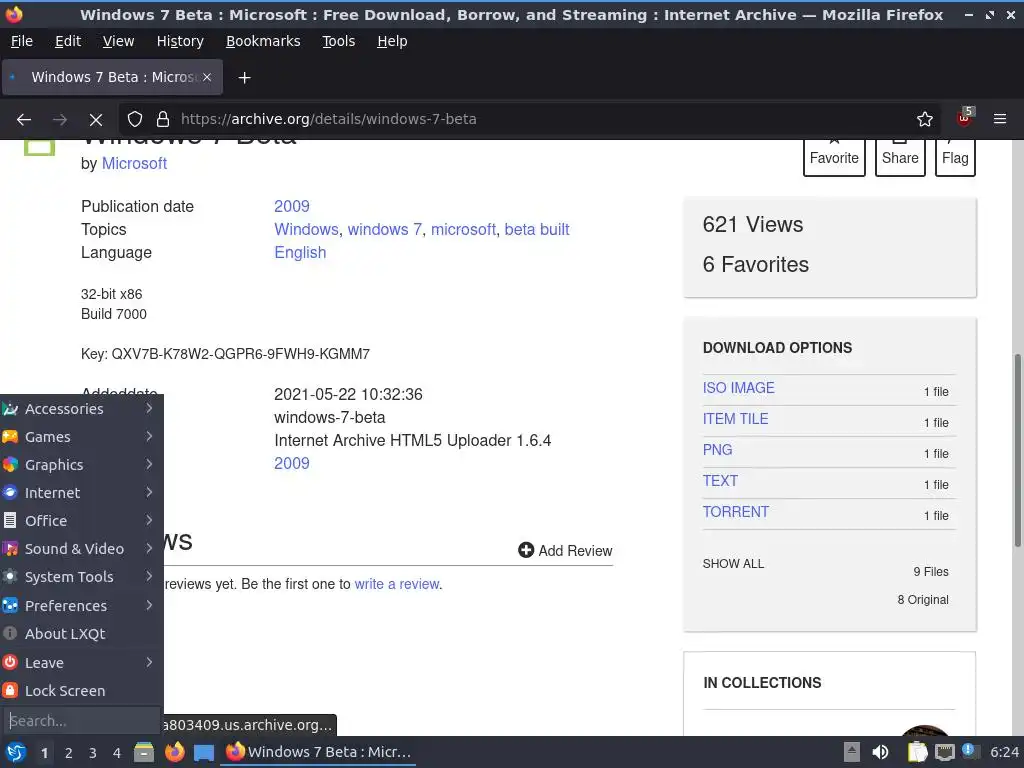Focus the start menu Search field
1024x768 pixels.
[x=82, y=721]
